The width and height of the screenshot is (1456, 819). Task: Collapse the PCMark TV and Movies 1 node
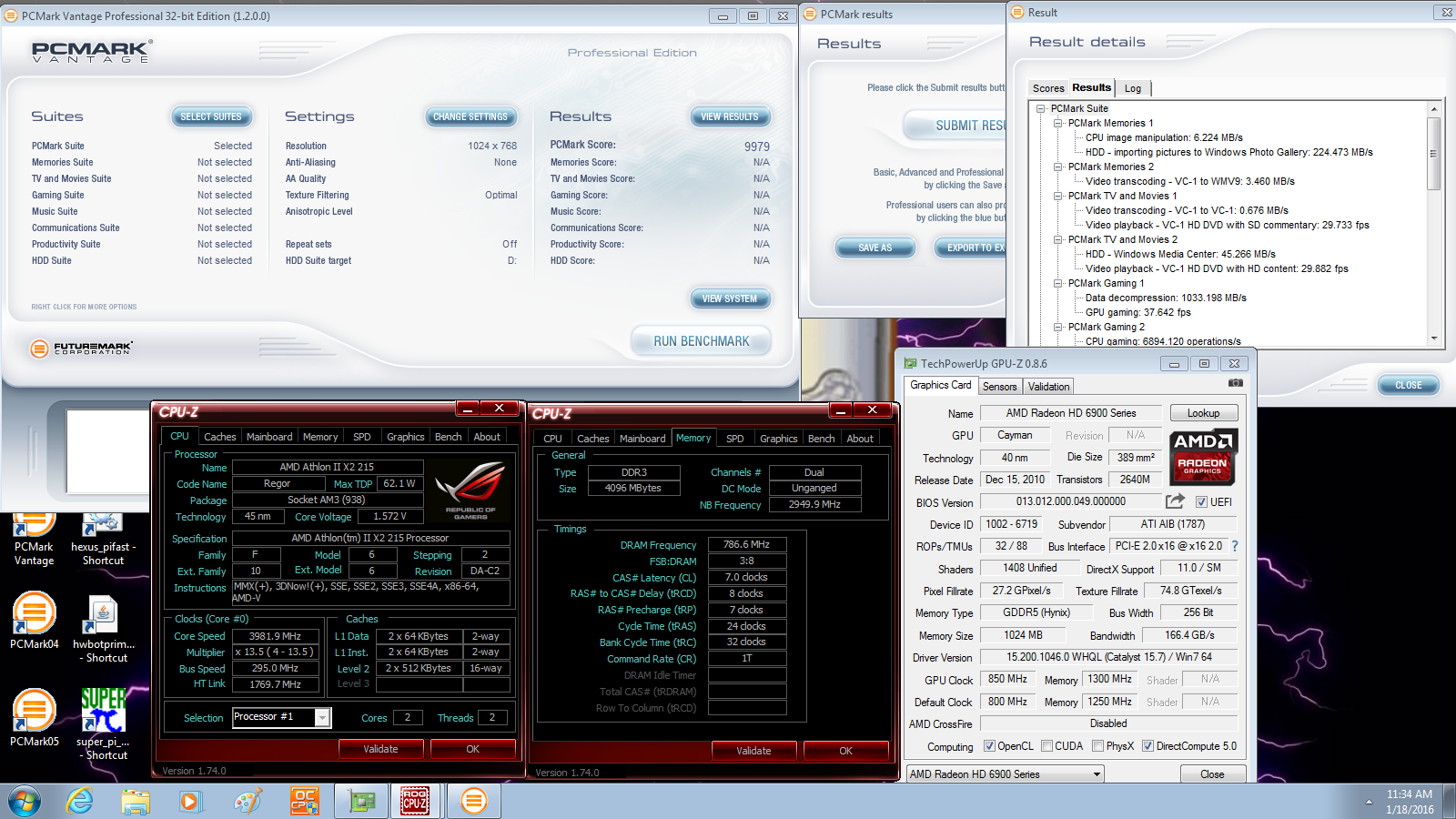1058,196
